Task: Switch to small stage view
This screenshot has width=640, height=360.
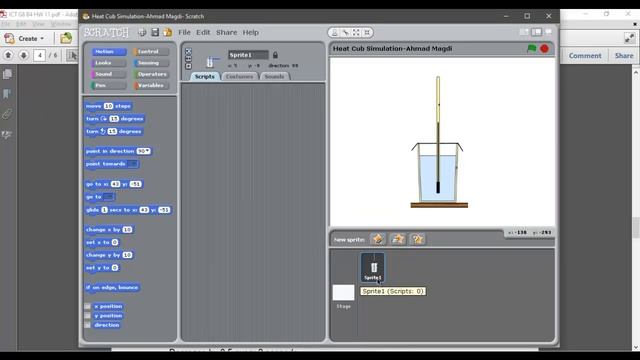Action: coord(524,32)
